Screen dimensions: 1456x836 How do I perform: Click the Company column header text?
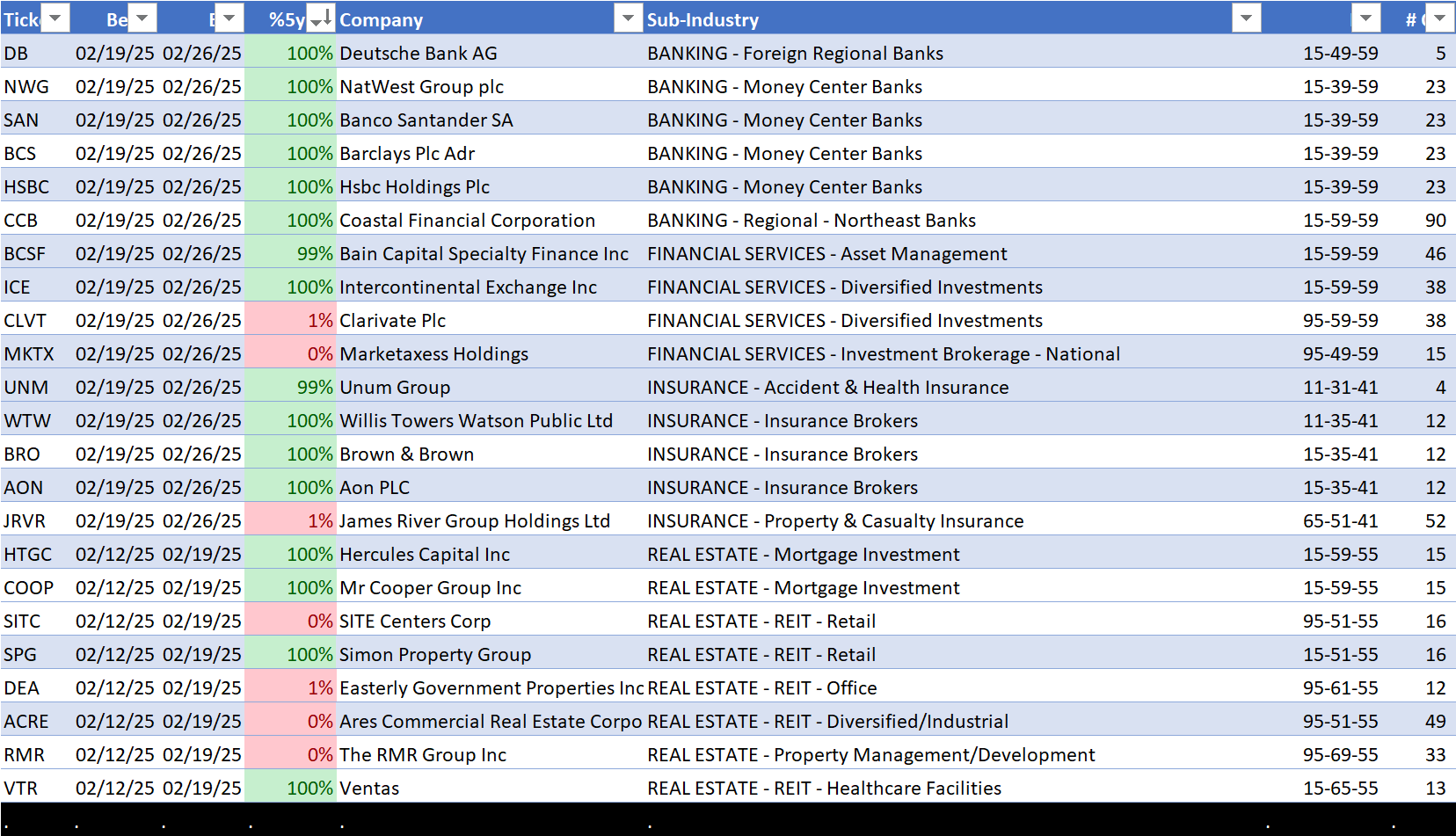click(381, 19)
